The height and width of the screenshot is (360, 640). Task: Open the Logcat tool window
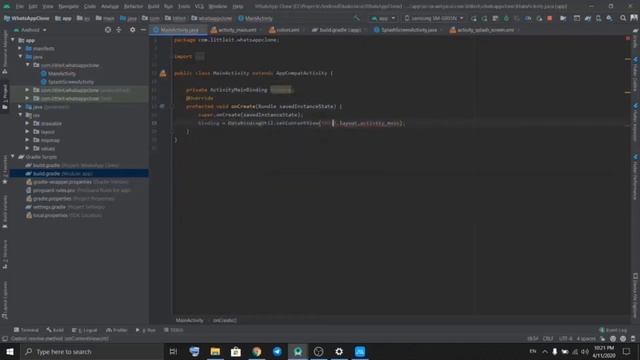[85, 330]
